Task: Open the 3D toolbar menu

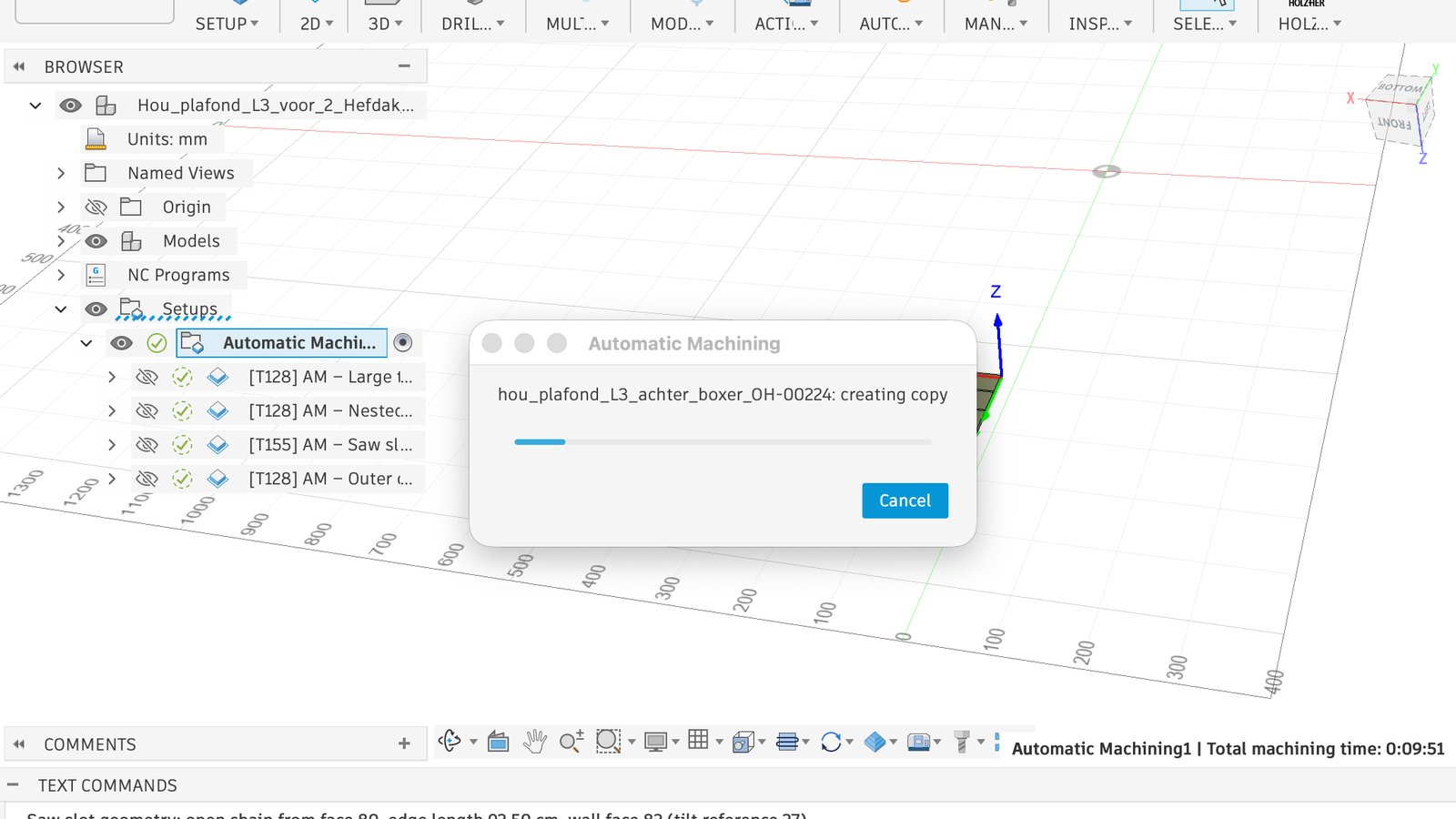Action: point(385,24)
